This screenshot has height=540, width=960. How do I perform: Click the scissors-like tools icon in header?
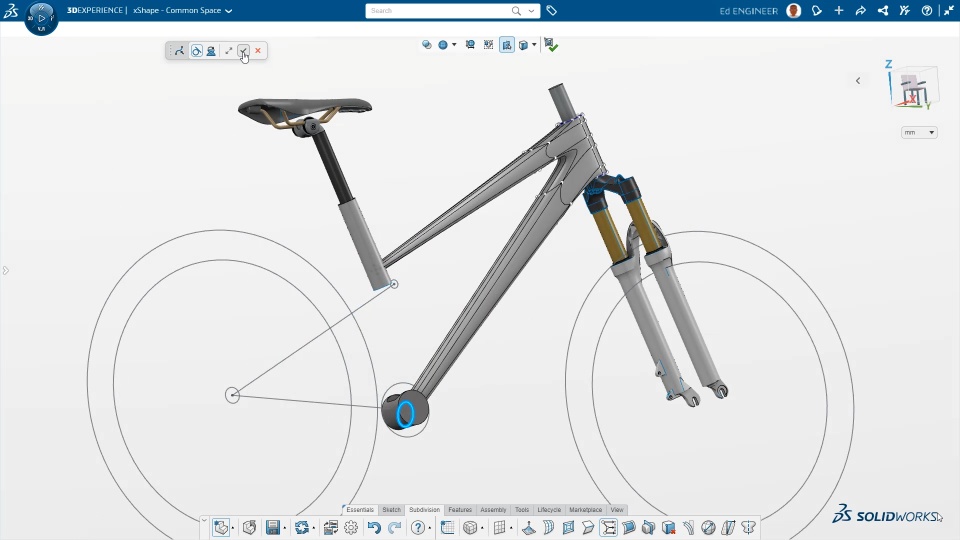[904, 10]
